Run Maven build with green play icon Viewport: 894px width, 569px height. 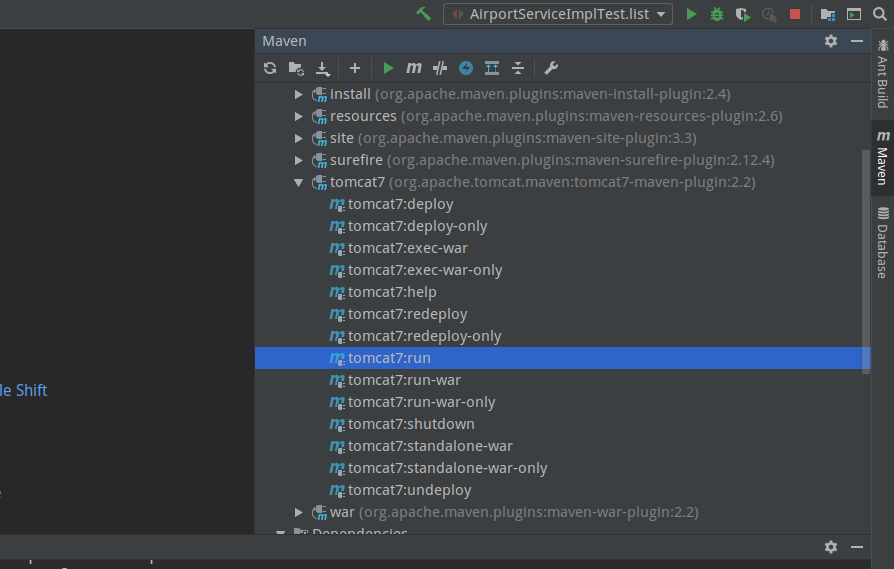pos(388,68)
